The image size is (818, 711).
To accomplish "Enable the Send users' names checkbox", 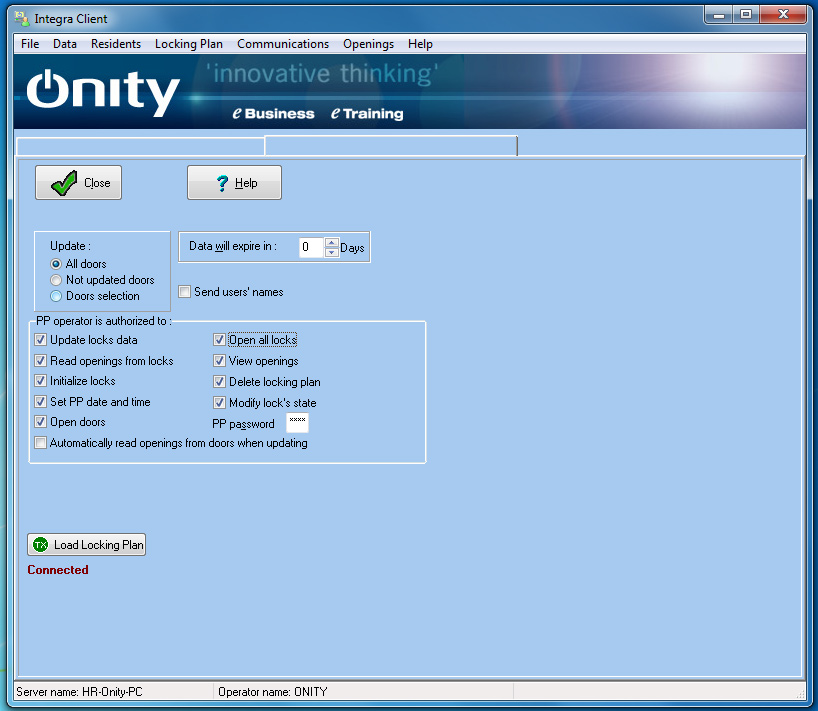I will coord(185,292).
